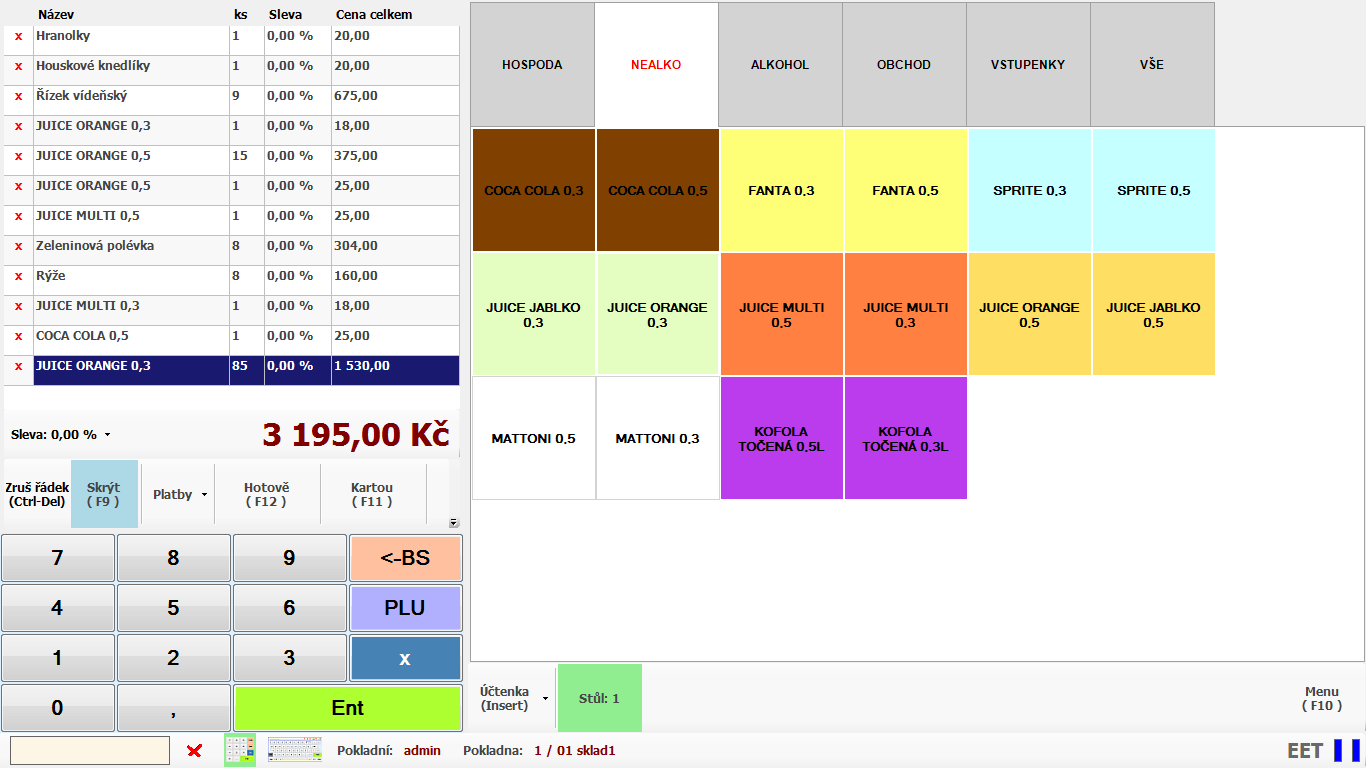Tap keypad digit 7
This screenshot has width=1366, height=768.
click(58, 558)
